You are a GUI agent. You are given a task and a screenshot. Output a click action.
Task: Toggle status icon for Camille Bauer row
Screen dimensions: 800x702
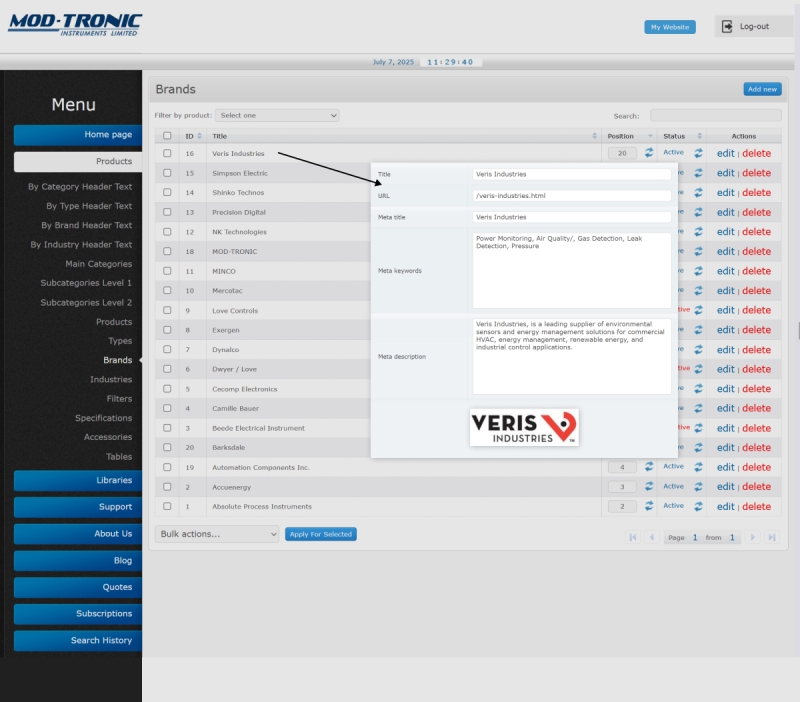coord(698,408)
